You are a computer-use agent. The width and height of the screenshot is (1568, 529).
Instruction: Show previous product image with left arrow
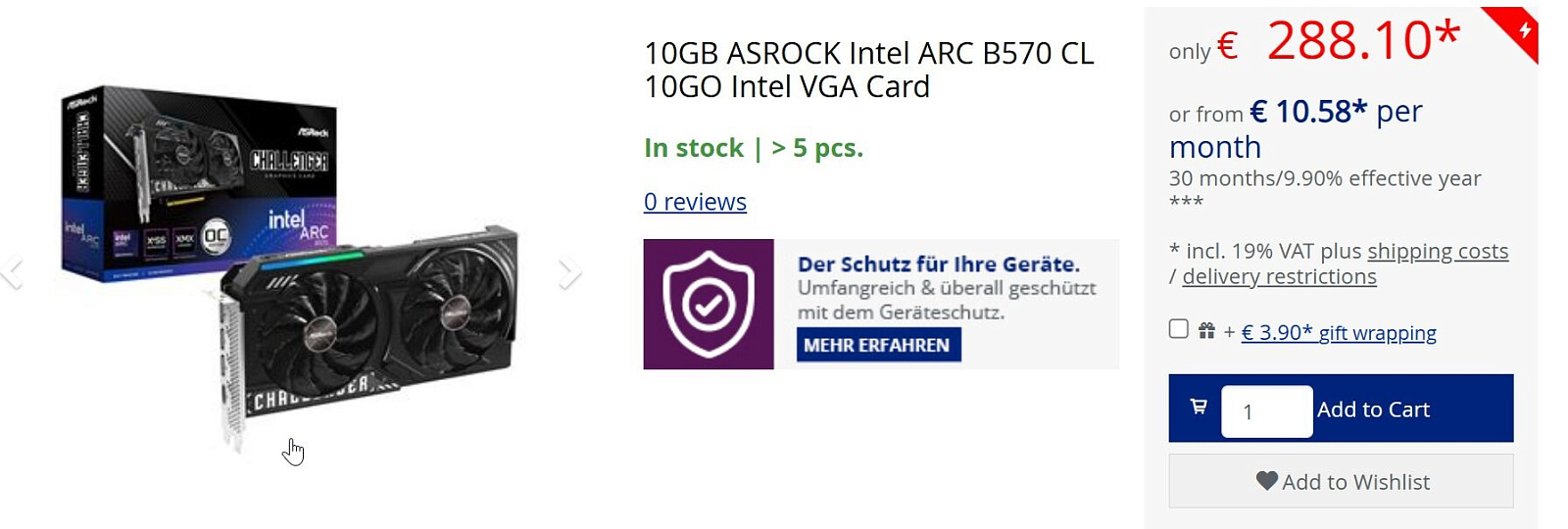click(x=10, y=271)
